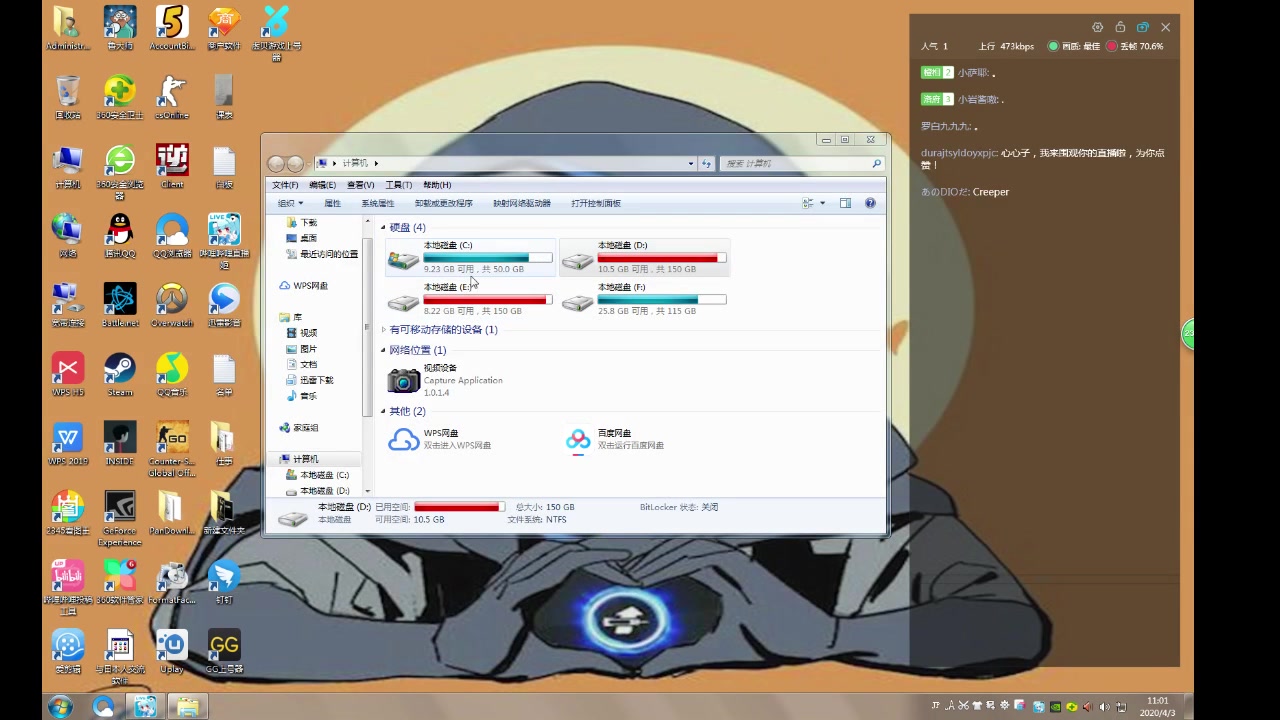Open the WPS网盘 cloud icon under 其他
The height and width of the screenshot is (720, 1280).
(x=403, y=439)
